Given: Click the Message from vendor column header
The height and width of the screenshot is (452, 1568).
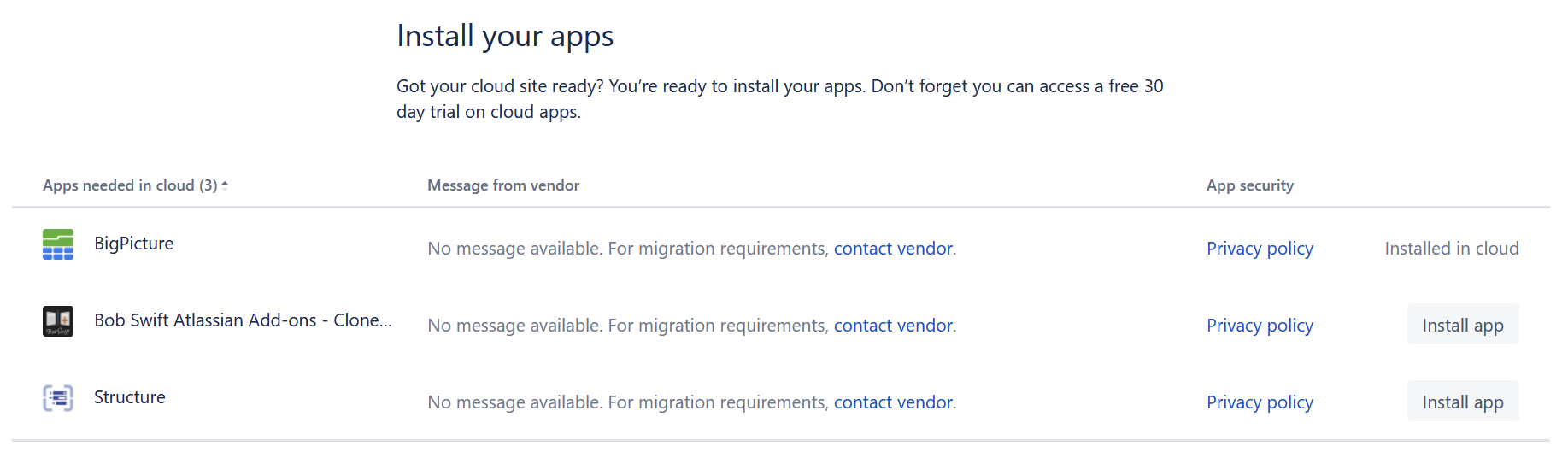Looking at the screenshot, I should point(503,185).
